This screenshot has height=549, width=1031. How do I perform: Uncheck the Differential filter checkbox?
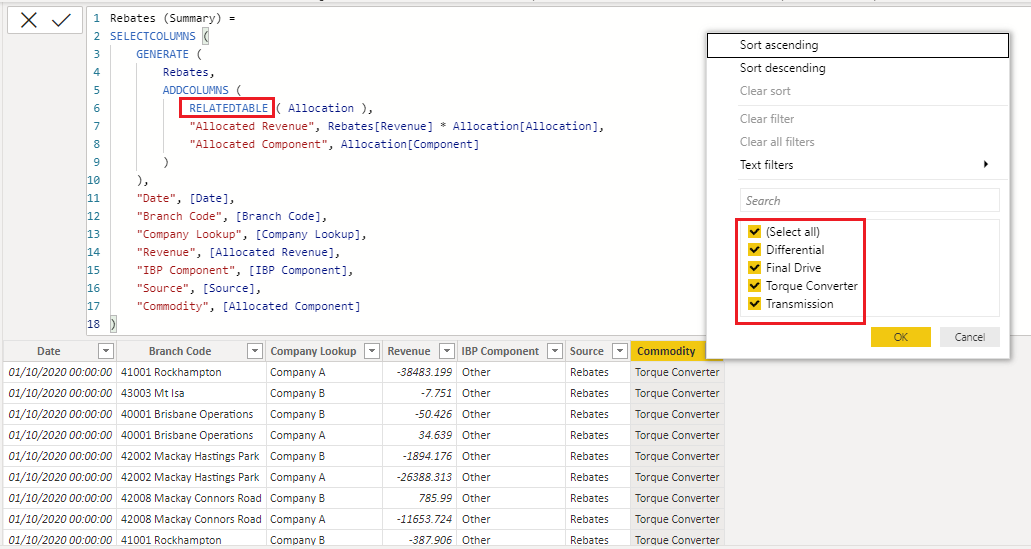click(754, 250)
